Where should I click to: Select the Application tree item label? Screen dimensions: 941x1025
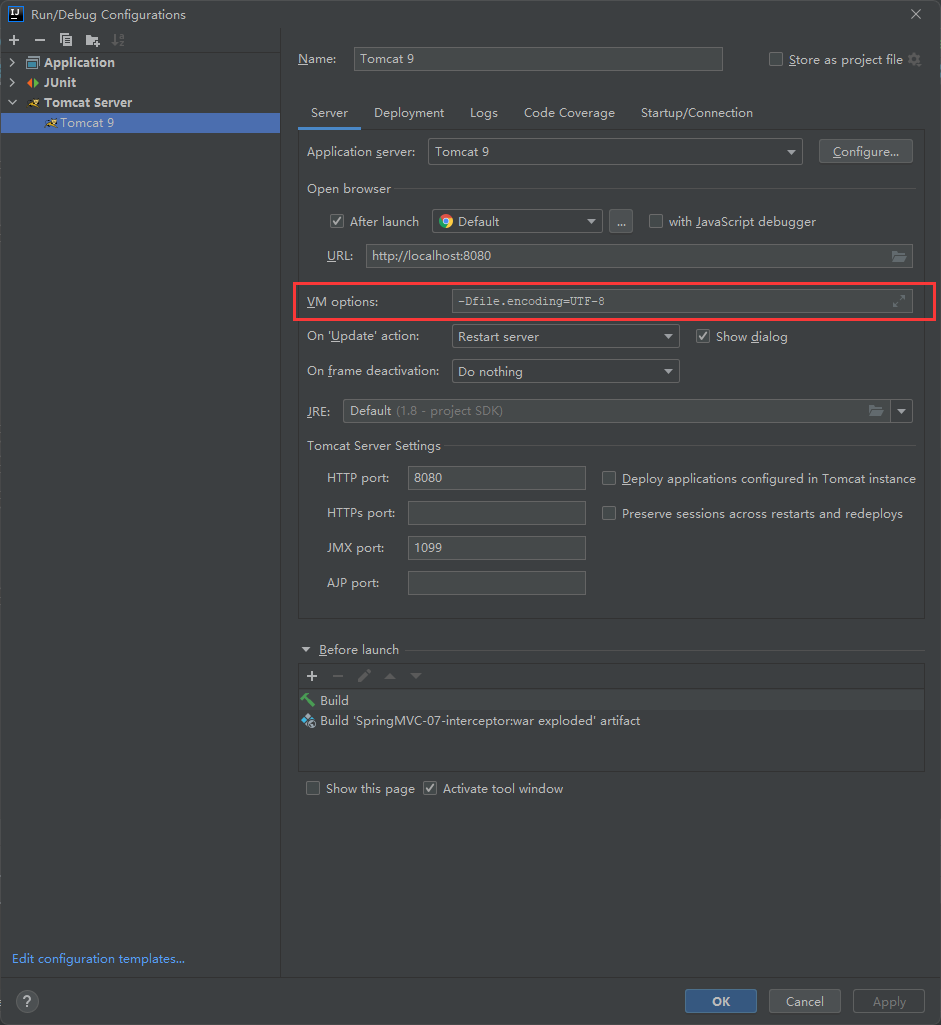79,62
